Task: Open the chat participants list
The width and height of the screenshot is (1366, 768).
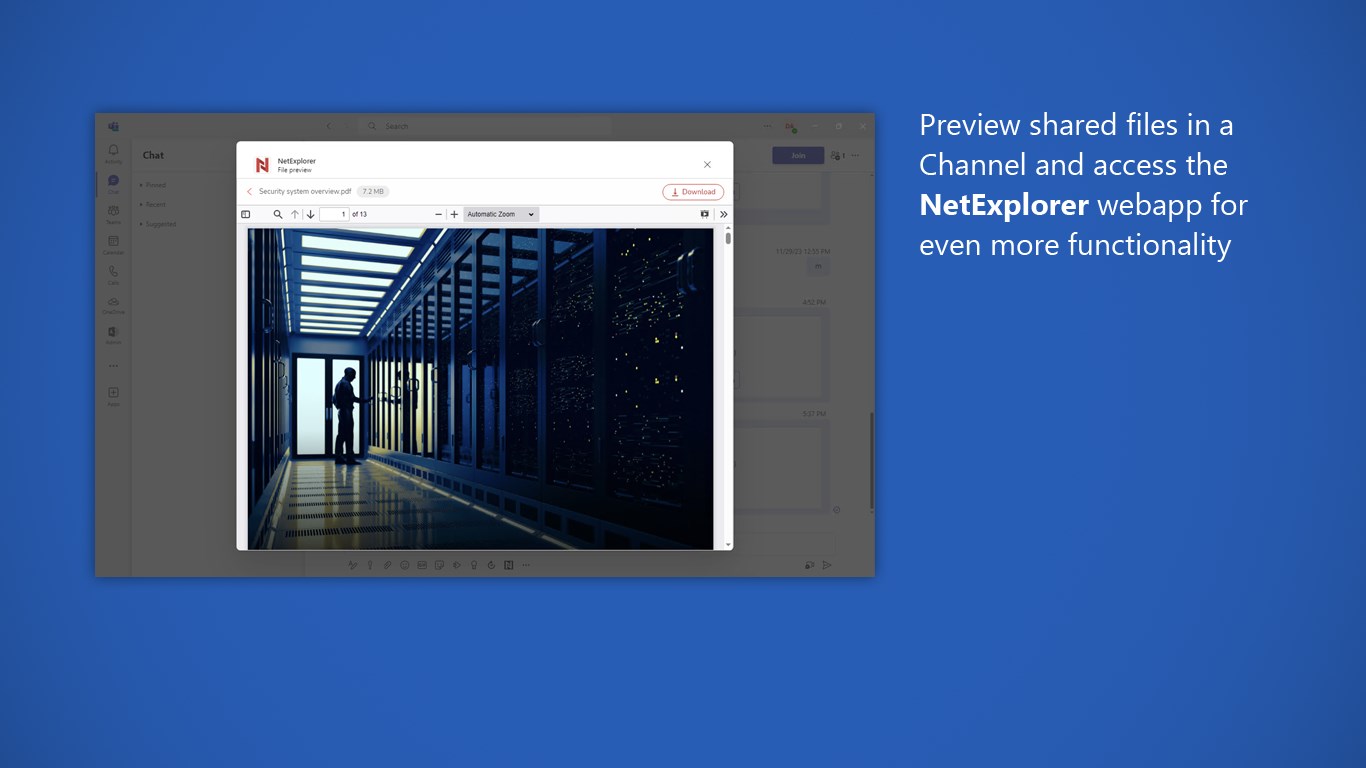Action: tap(838, 155)
